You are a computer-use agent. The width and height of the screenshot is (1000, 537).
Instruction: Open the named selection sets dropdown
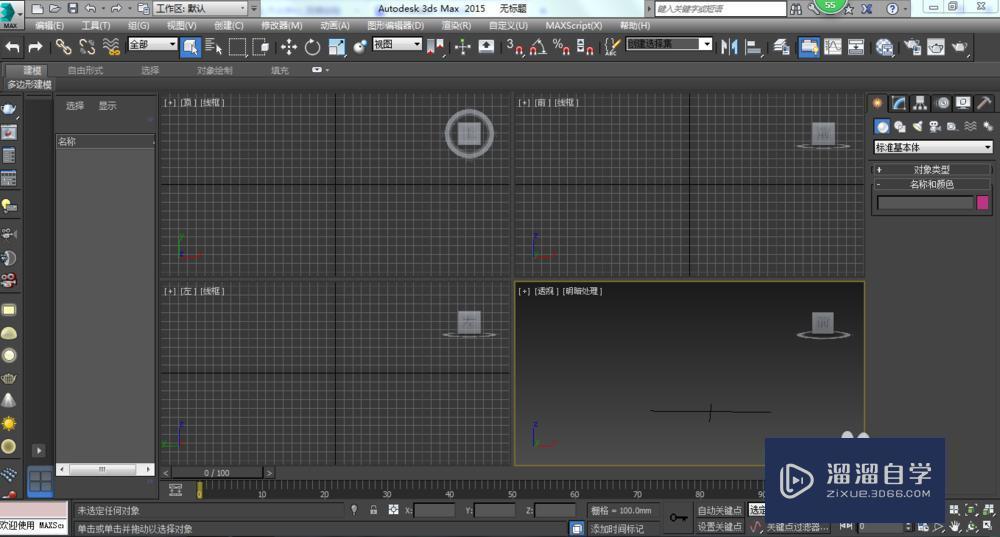tap(669, 44)
